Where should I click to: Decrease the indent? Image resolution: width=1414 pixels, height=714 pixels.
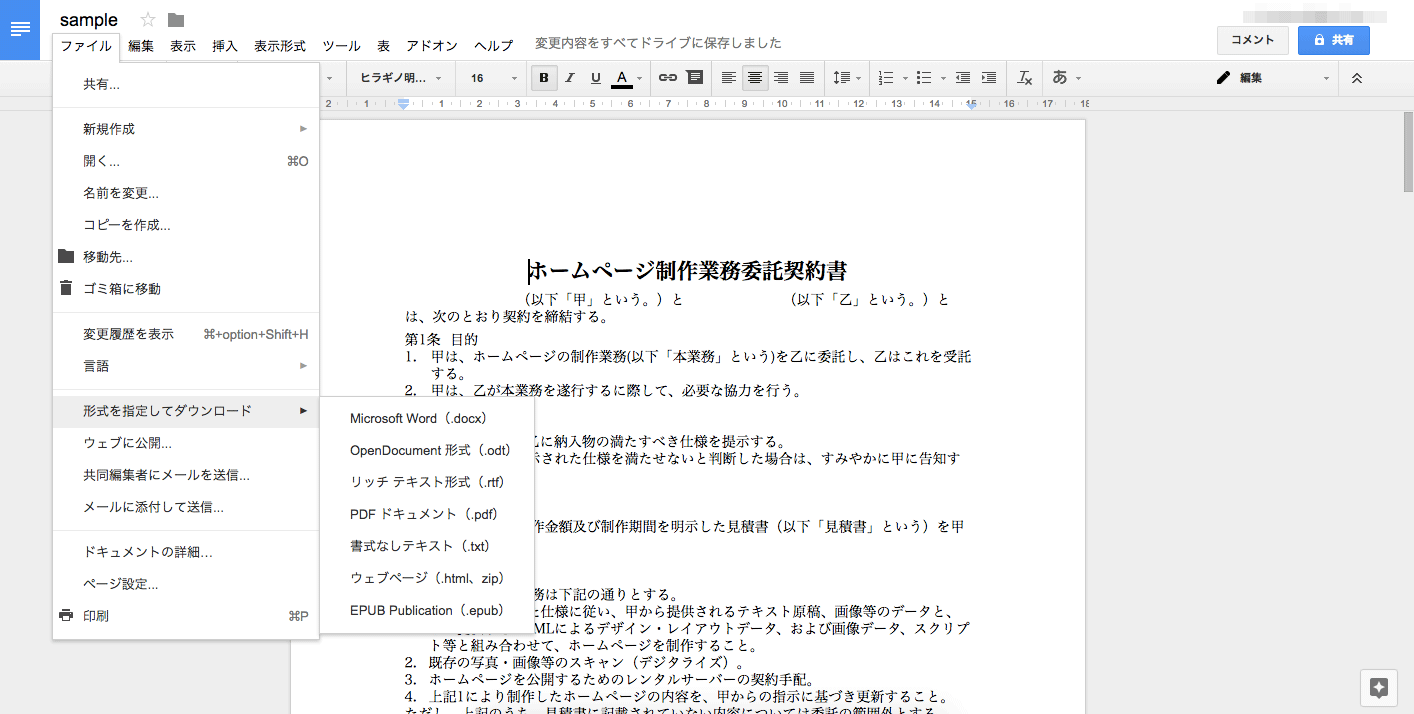pyautogui.click(x=963, y=78)
